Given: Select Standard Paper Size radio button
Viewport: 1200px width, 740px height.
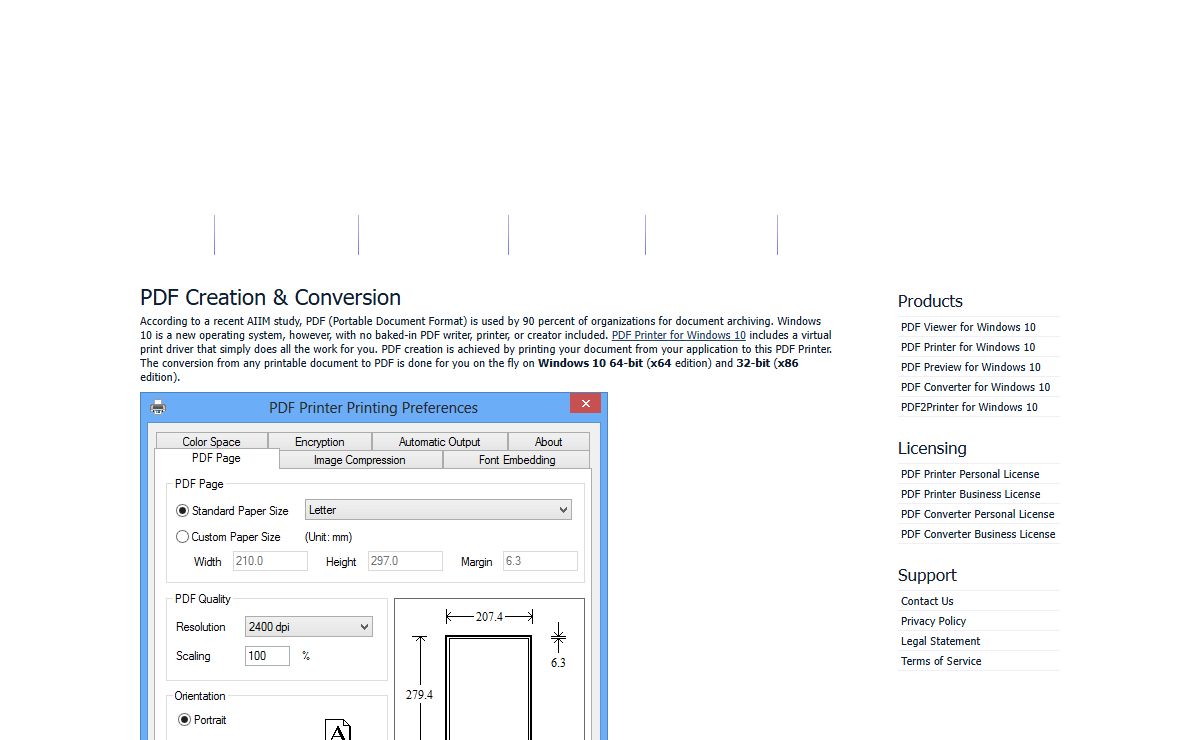Looking at the screenshot, I should tap(182, 510).
